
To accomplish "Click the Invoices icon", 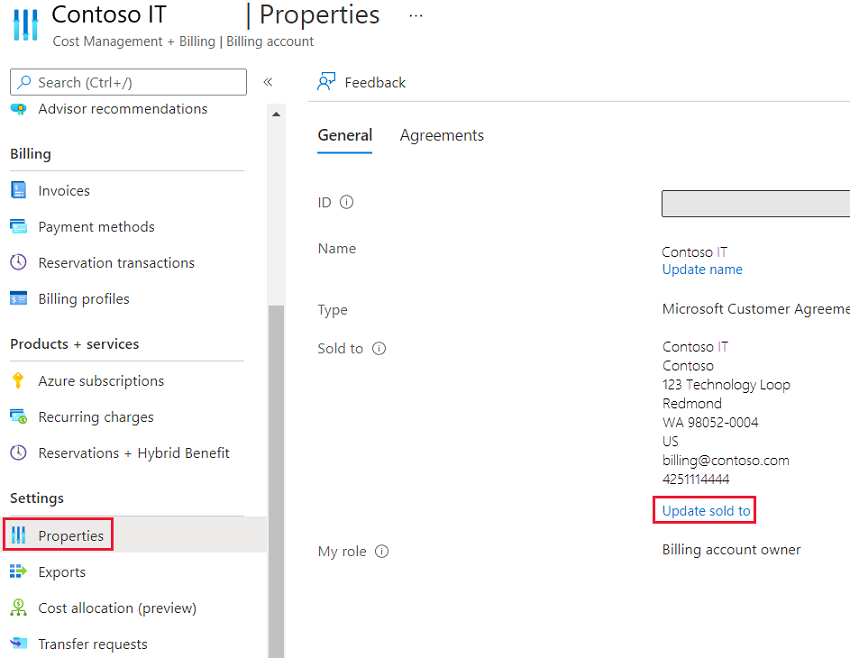I will pyautogui.click(x=18, y=190).
